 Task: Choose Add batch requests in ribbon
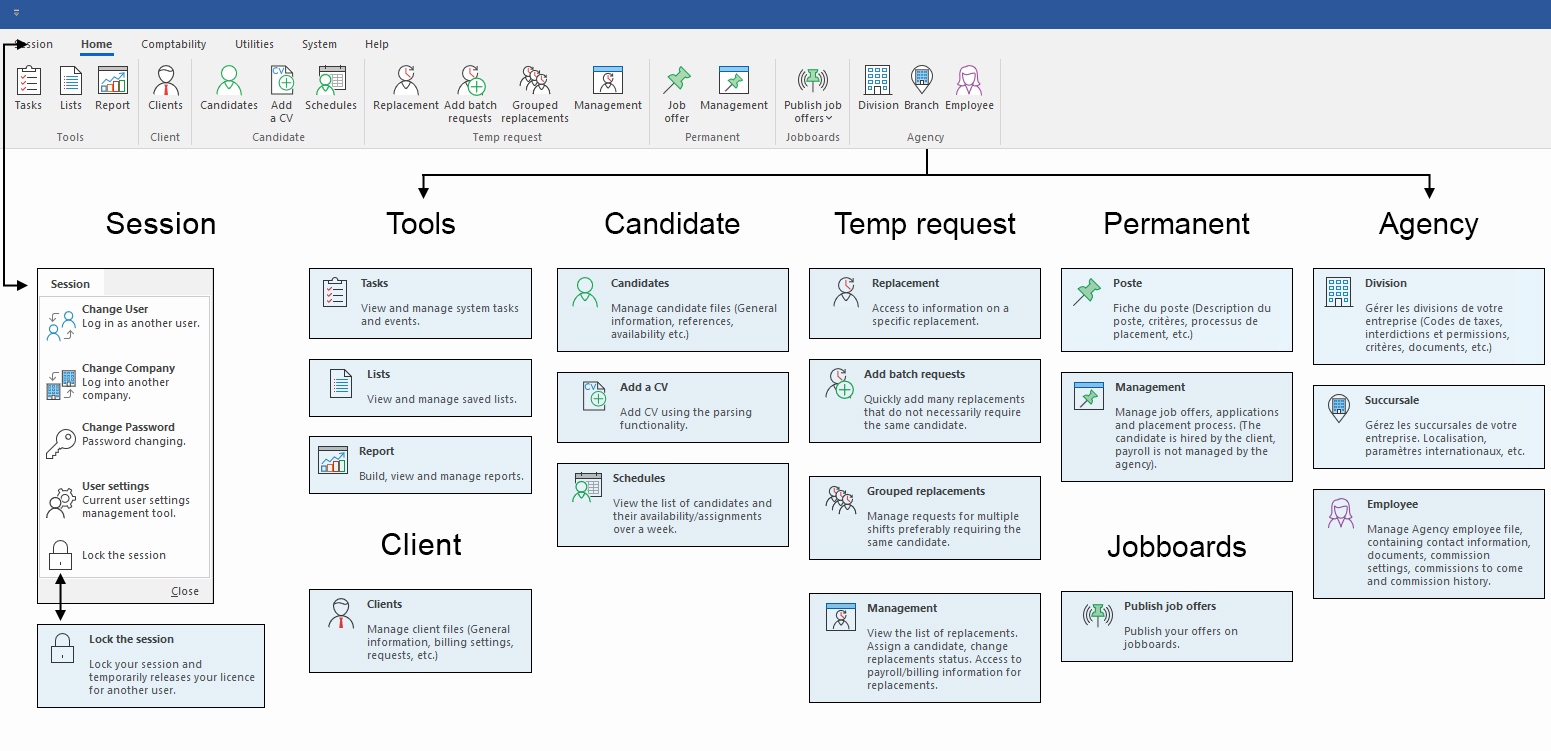coord(470,93)
